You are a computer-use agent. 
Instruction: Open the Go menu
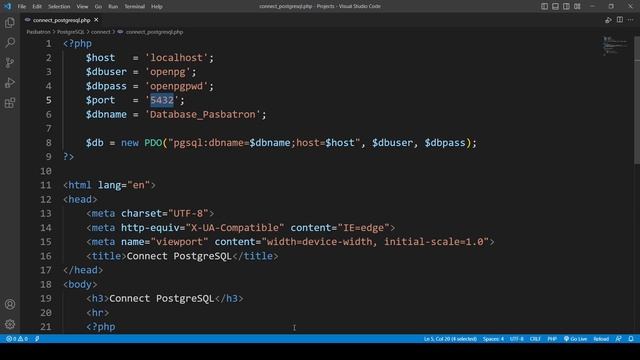[x=98, y=7]
